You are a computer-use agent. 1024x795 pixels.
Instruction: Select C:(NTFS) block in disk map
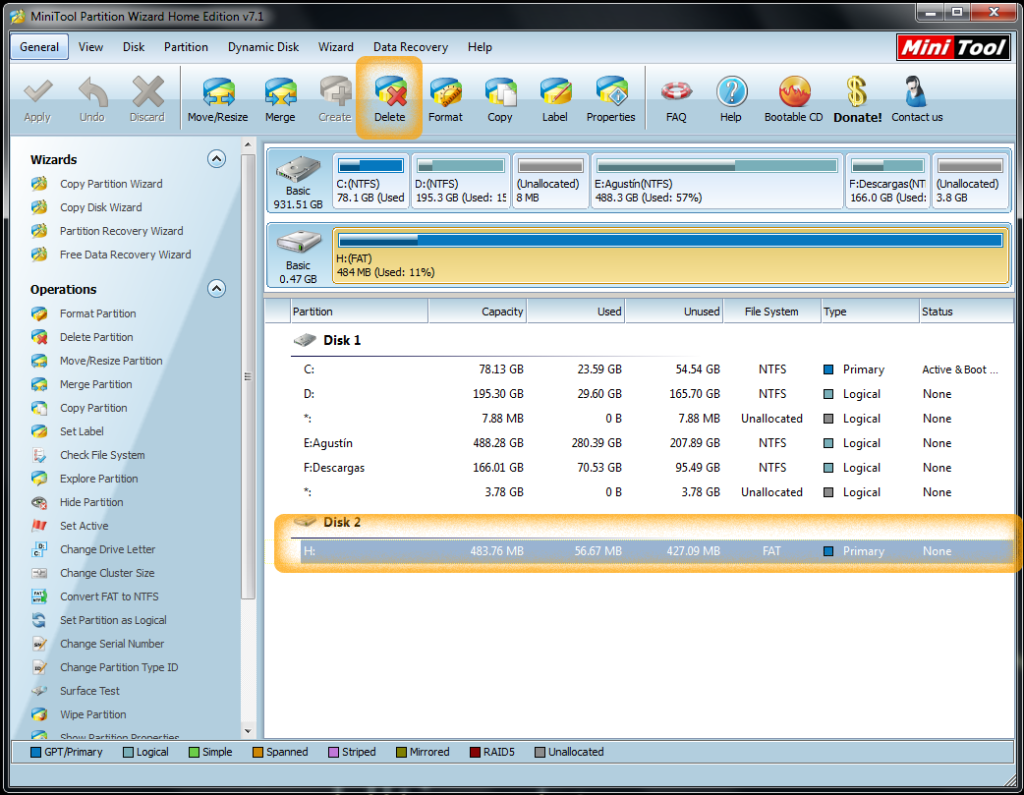click(370, 181)
